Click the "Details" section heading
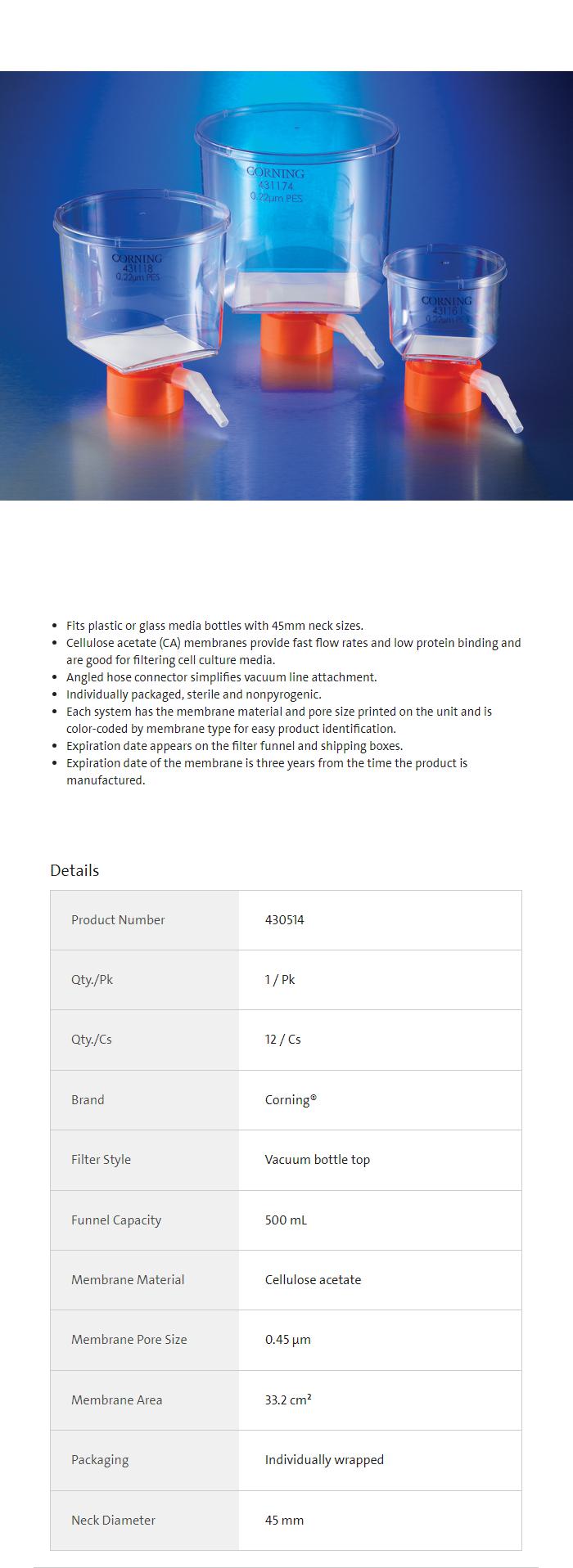 (74, 870)
